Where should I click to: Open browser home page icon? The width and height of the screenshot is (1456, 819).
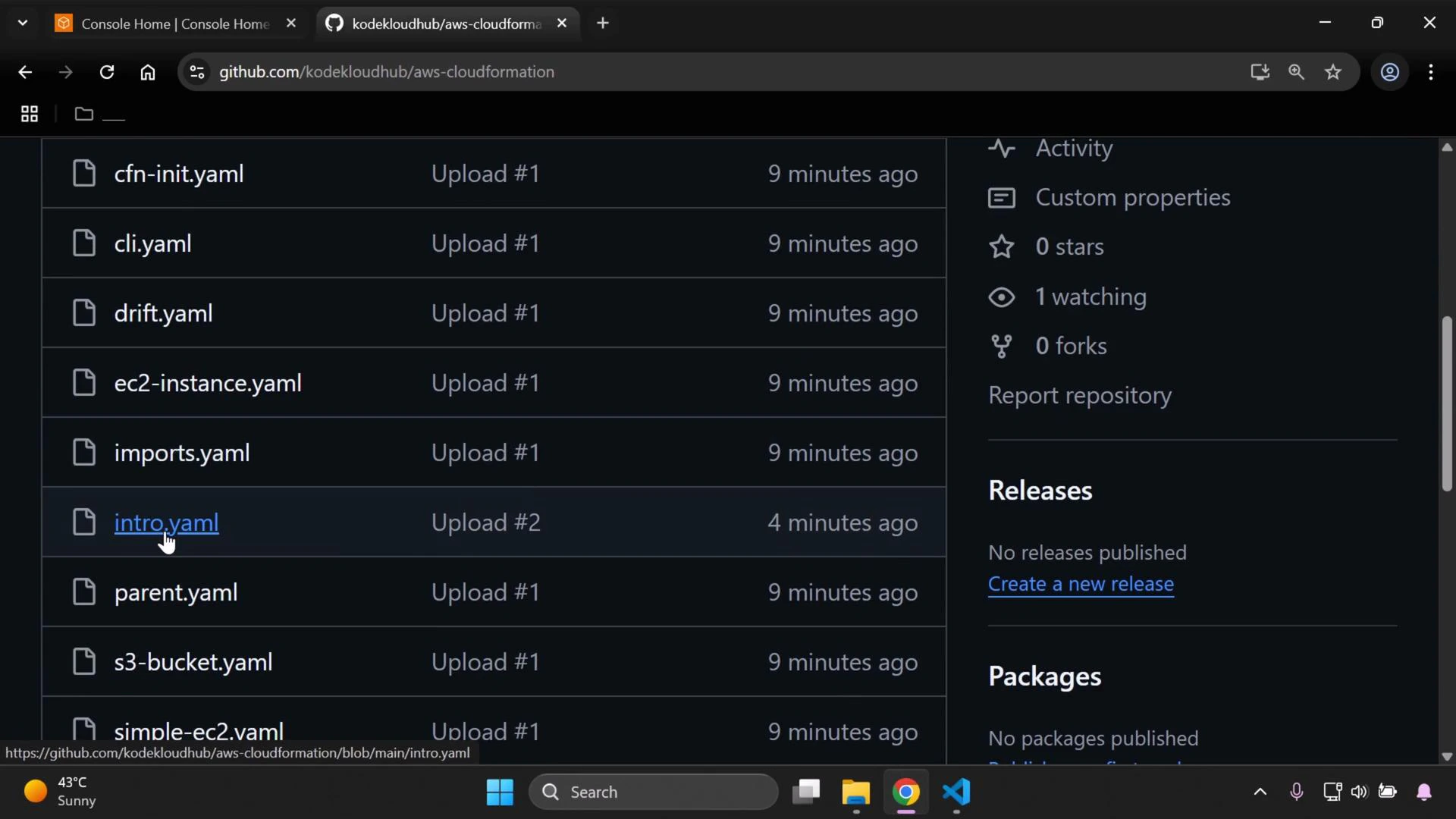coord(148,72)
